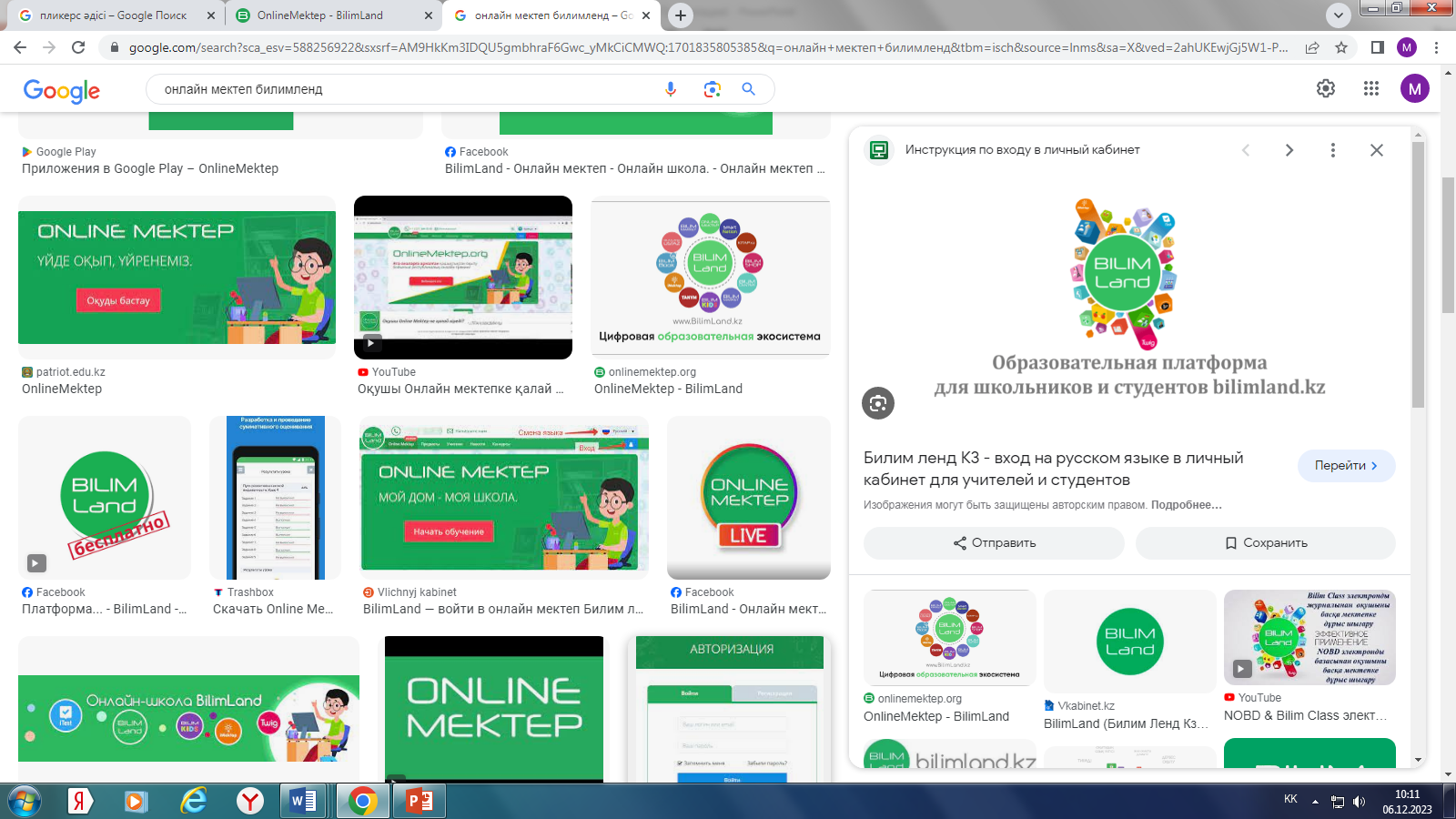This screenshot has width=1456, height=819.
Task: Open the 'Подробнее...' copyright link
Action: [x=1187, y=505]
